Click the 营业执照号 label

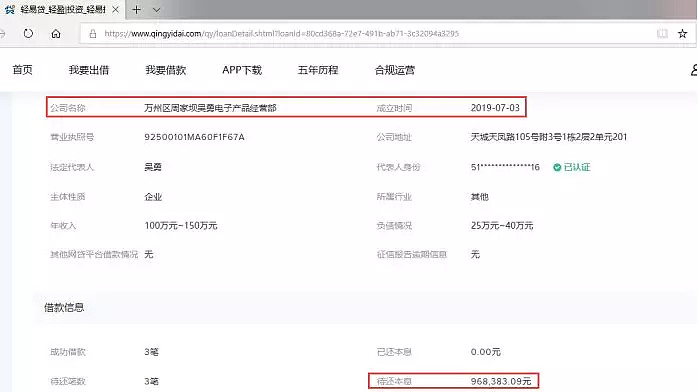pos(72,137)
